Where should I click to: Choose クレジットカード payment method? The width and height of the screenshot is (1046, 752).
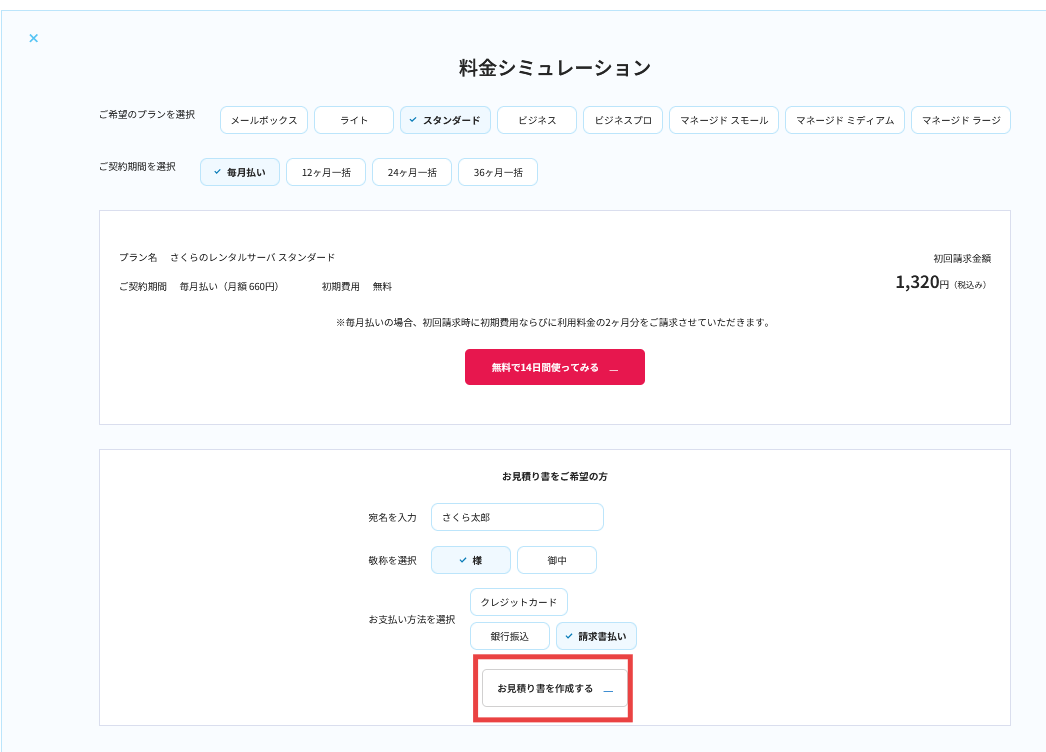click(x=519, y=602)
